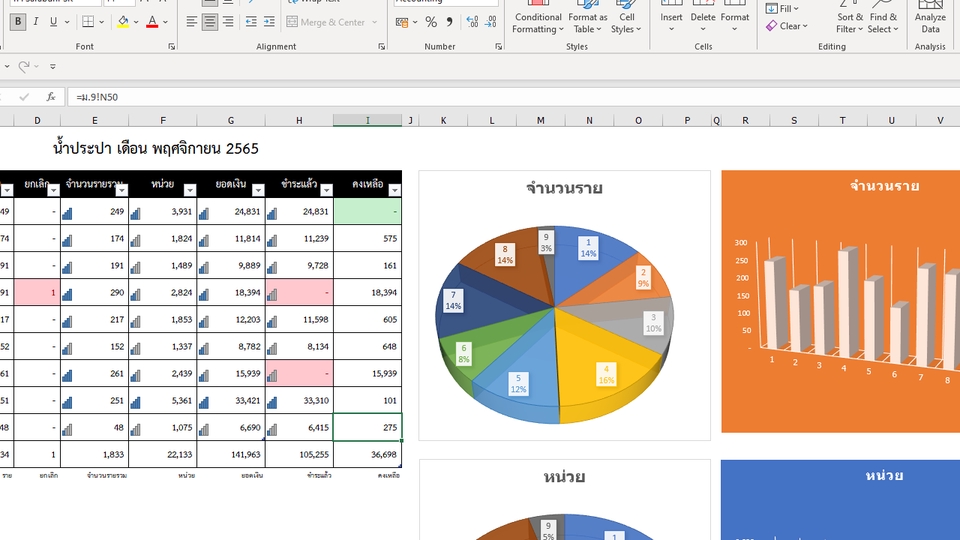Apply accounting number format
Screen dimensions: 960x540
[402, 22]
